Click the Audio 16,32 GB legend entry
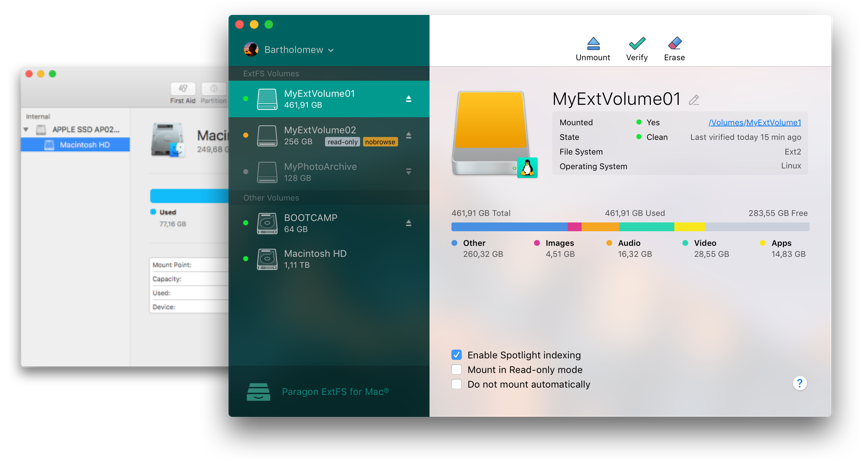 [629, 249]
